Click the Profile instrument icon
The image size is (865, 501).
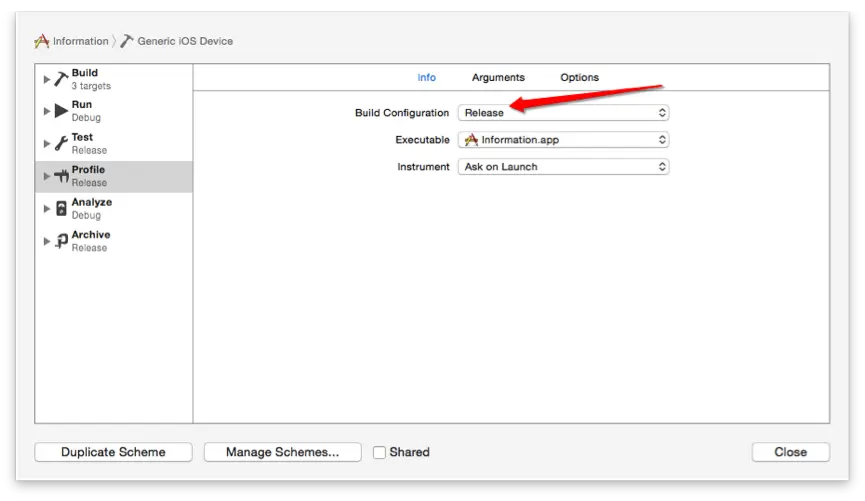pyautogui.click(x=61, y=176)
